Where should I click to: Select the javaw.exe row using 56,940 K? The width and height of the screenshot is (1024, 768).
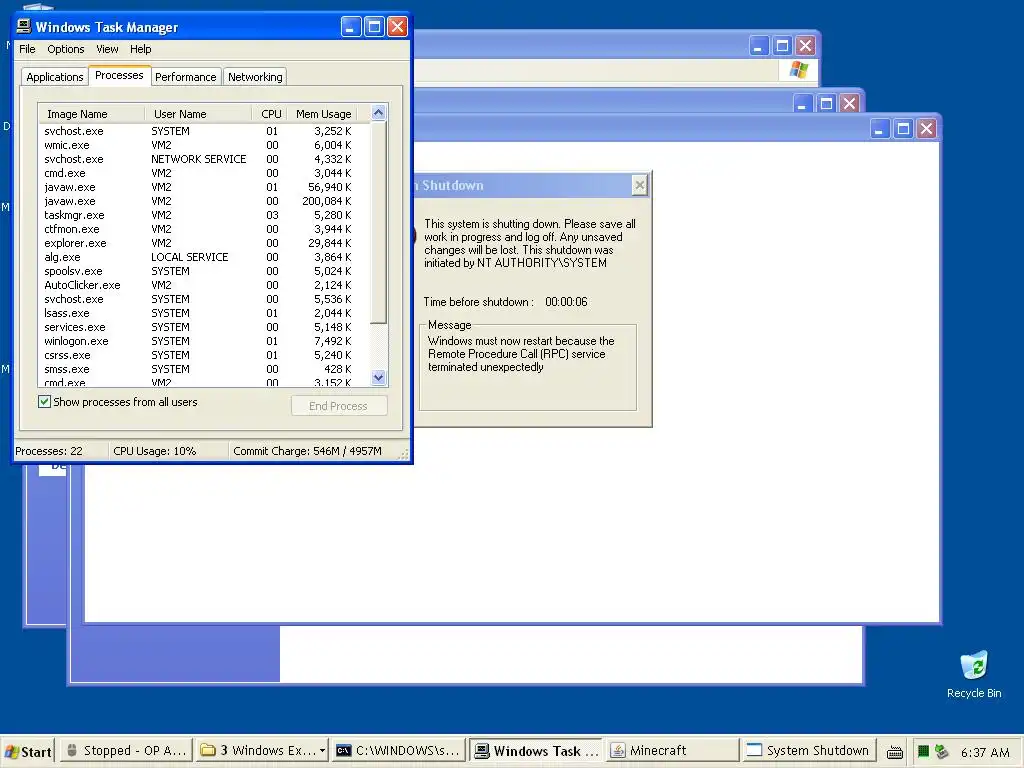[204, 187]
